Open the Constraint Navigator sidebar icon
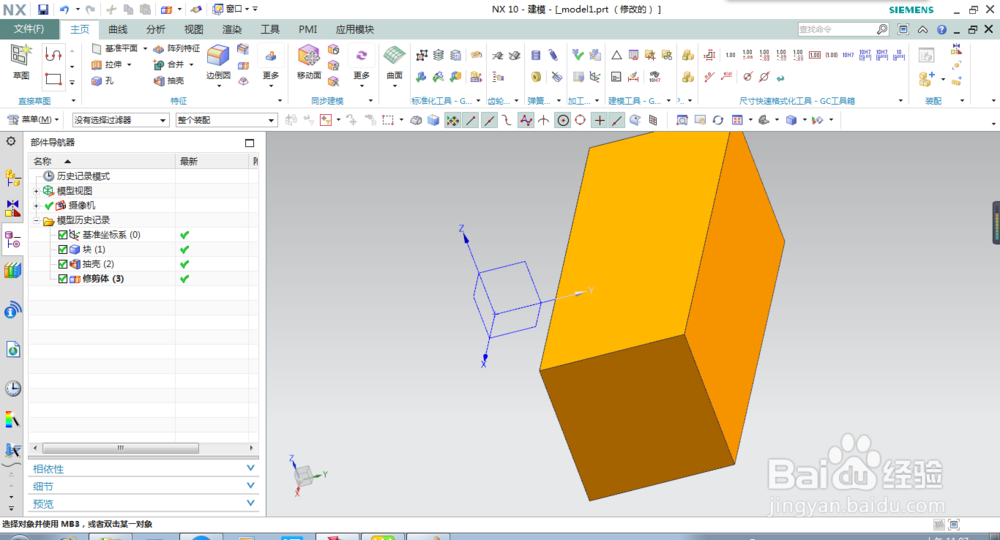The width and height of the screenshot is (1000, 540). pos(13,208)
